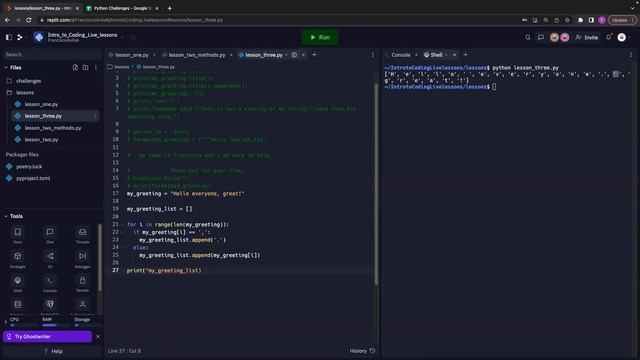
Task: Close the lesson_one.py editor tab
Action: 154,55
